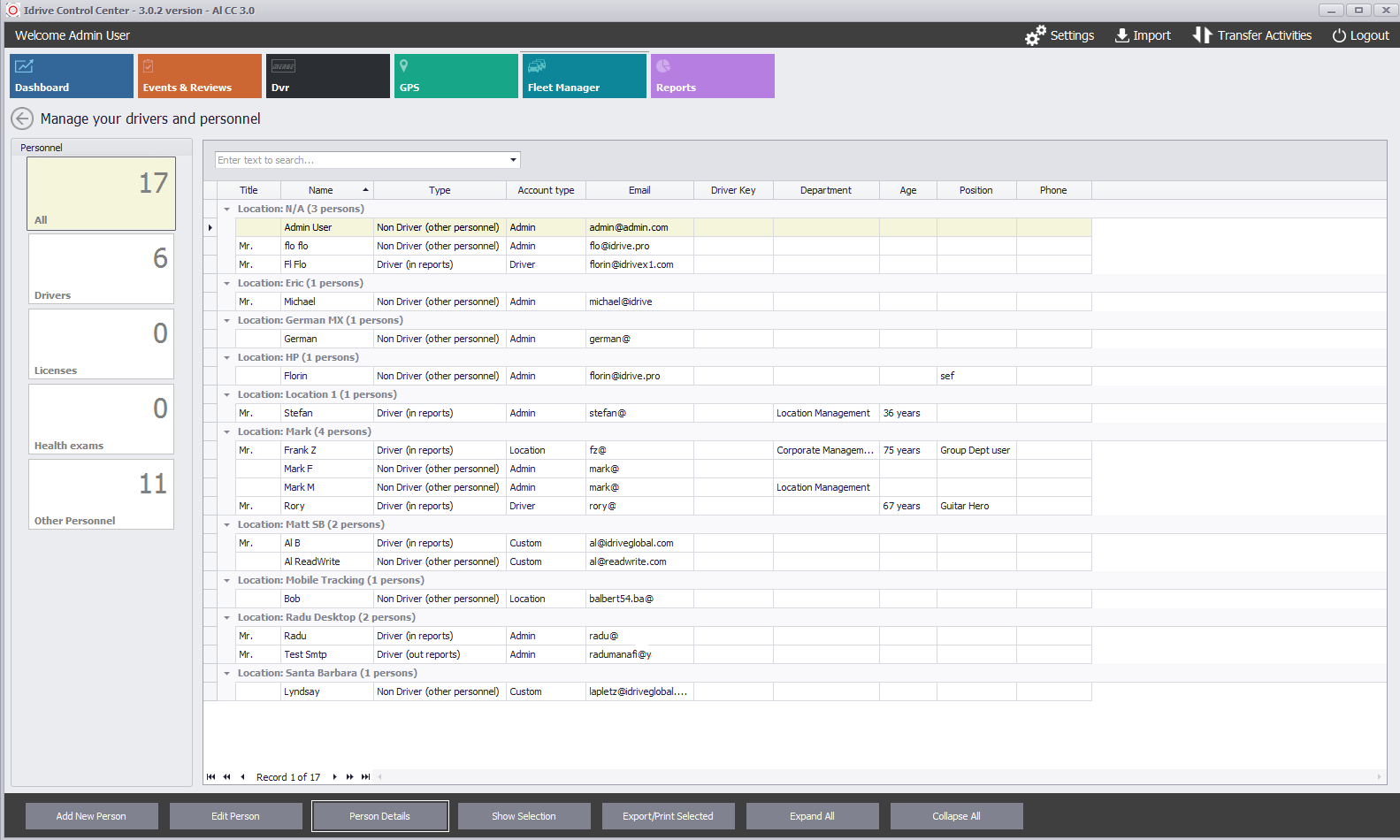Screen dimensions: 1400x840
Task: Open the Dashboard tile
Action: click(72, 76)
